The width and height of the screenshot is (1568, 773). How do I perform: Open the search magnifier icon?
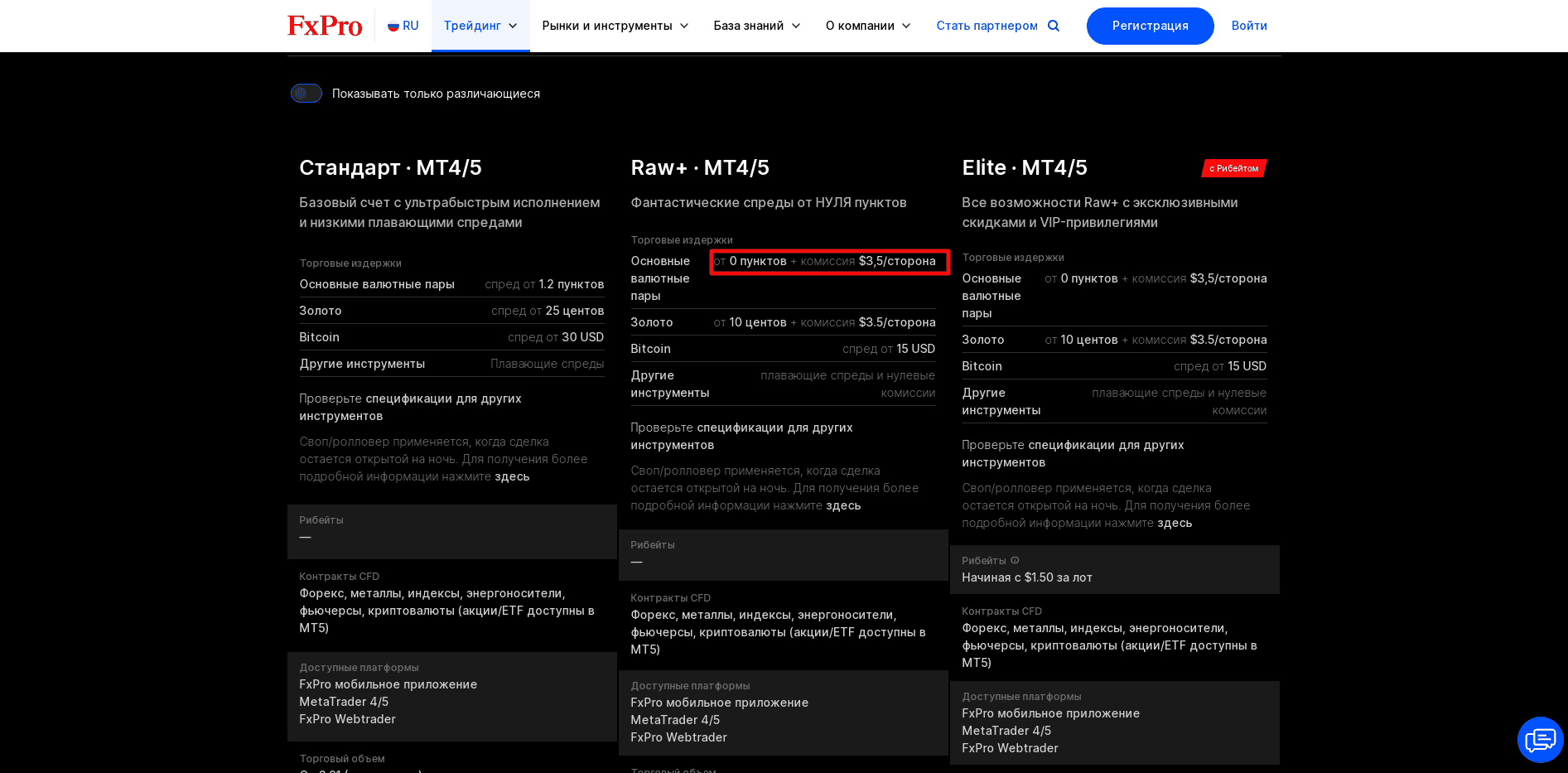(x=1054, y=26)
